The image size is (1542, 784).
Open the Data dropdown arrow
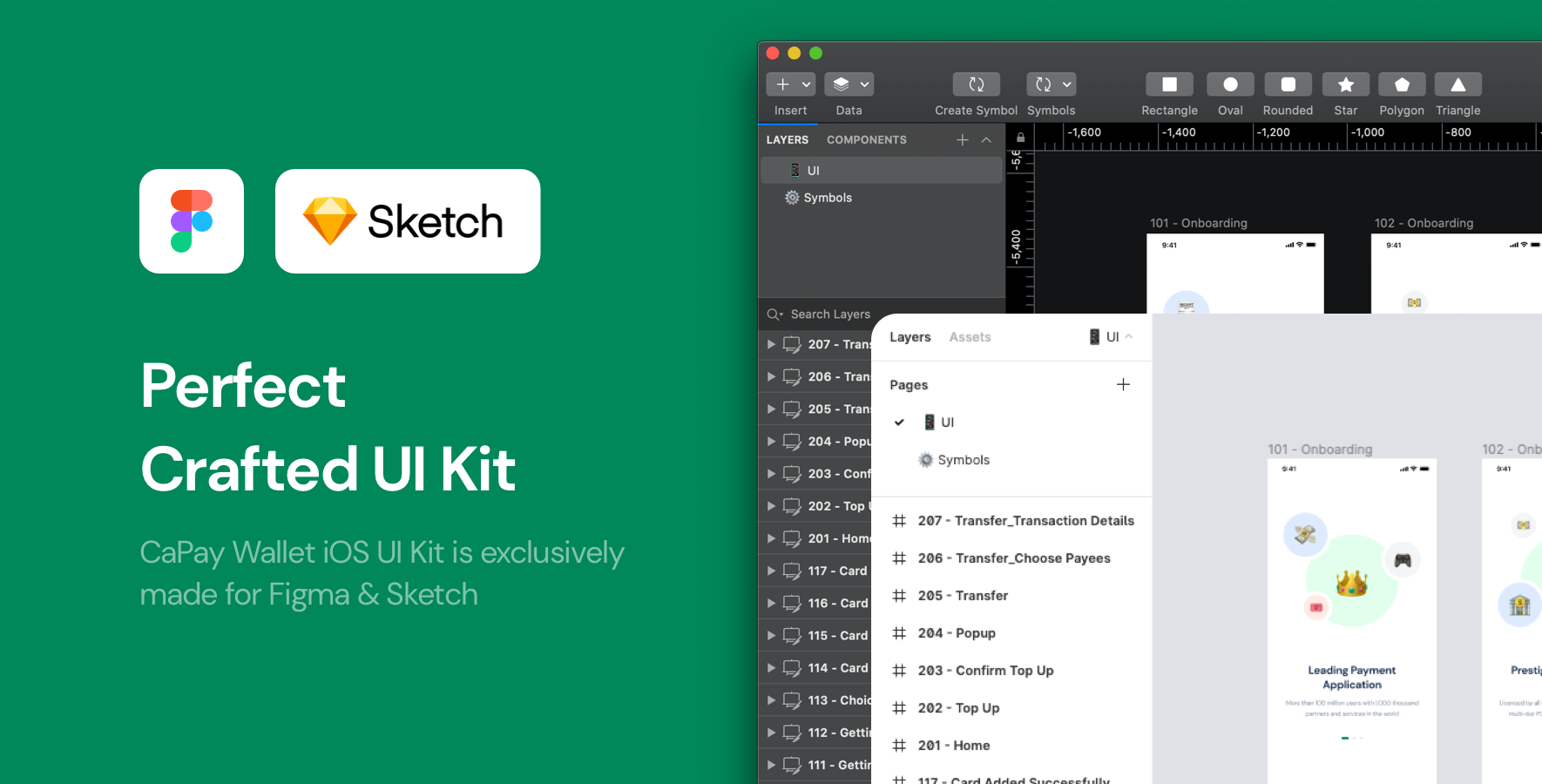click(864, 84)
